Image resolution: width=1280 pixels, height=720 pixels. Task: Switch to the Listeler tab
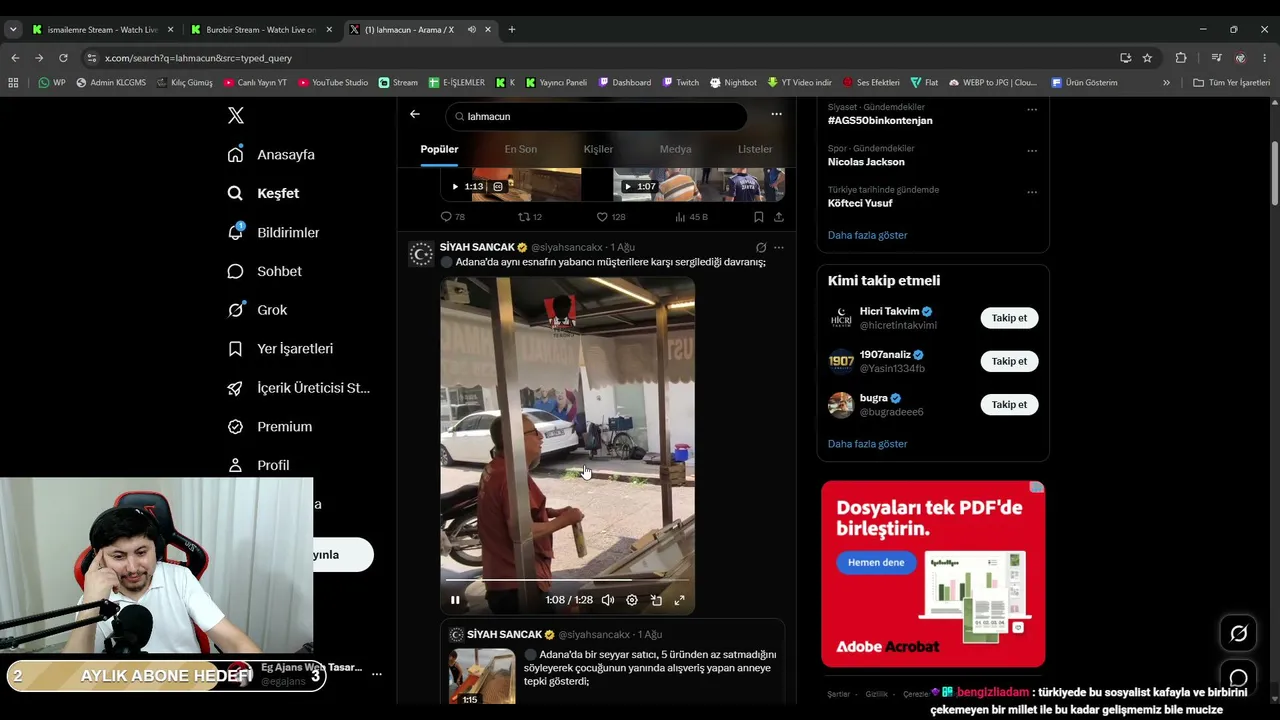click(755, 149)
